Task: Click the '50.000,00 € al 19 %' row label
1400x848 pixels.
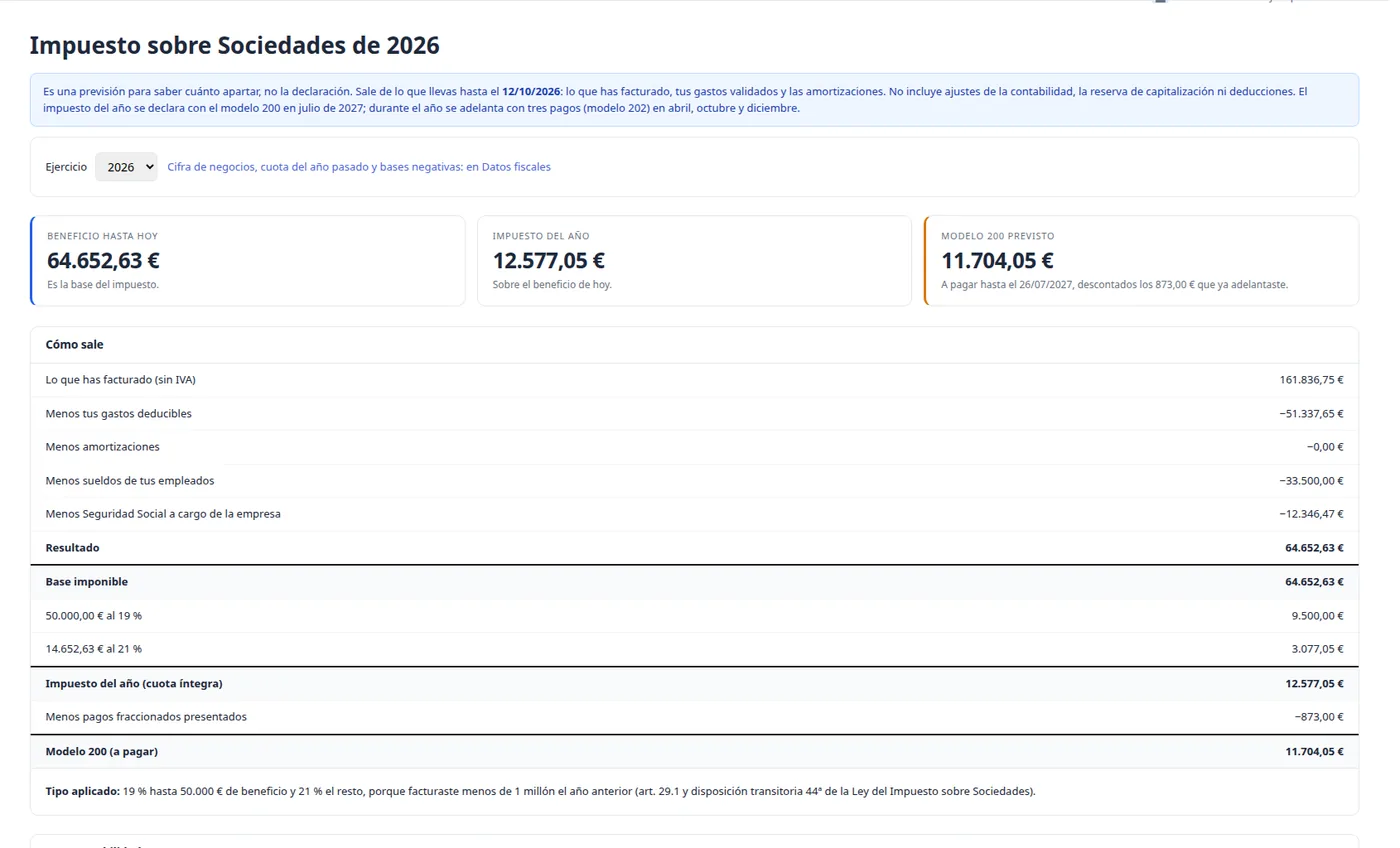Action: click(93, 616)
